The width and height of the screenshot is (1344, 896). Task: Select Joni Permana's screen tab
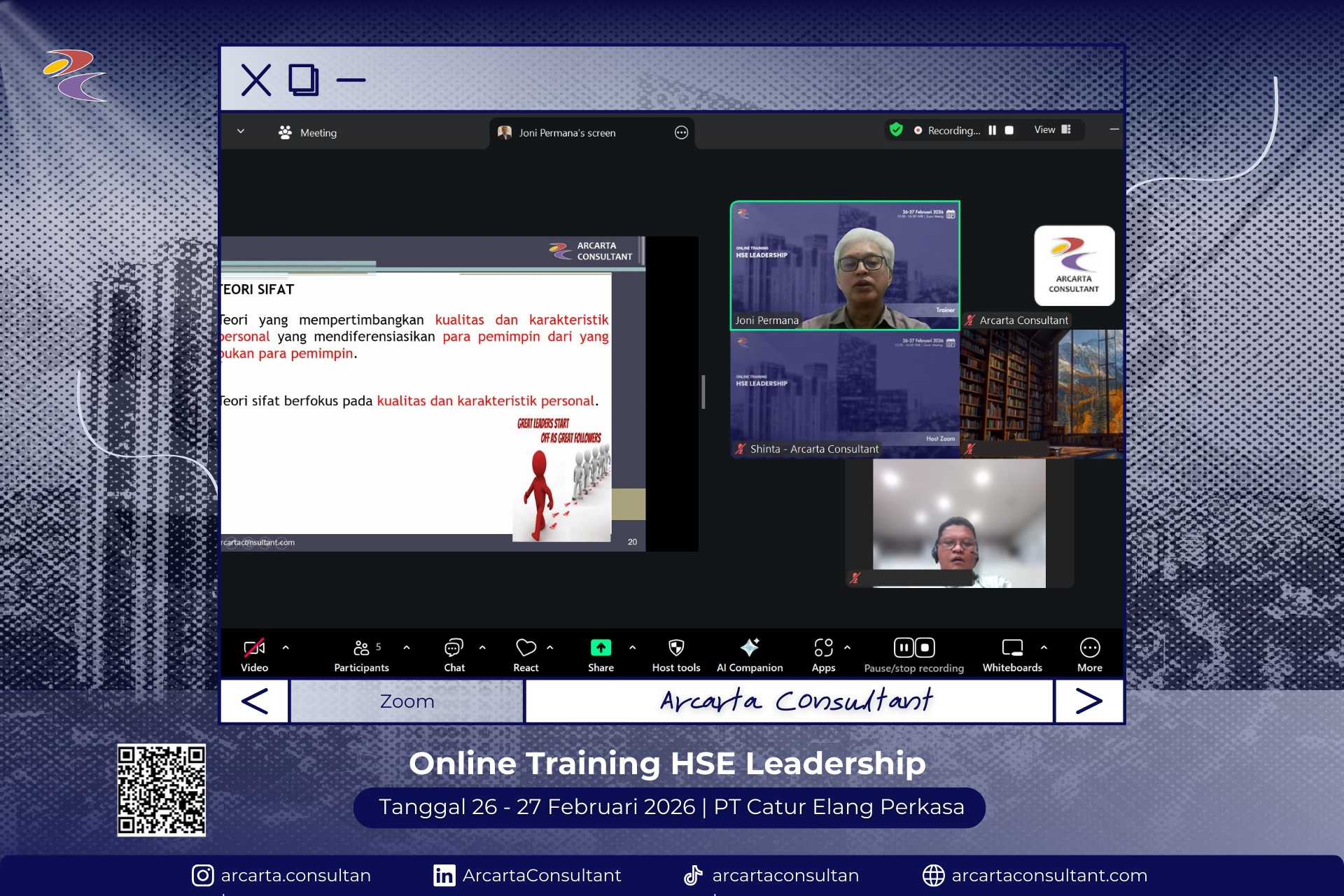click(567, 132)
